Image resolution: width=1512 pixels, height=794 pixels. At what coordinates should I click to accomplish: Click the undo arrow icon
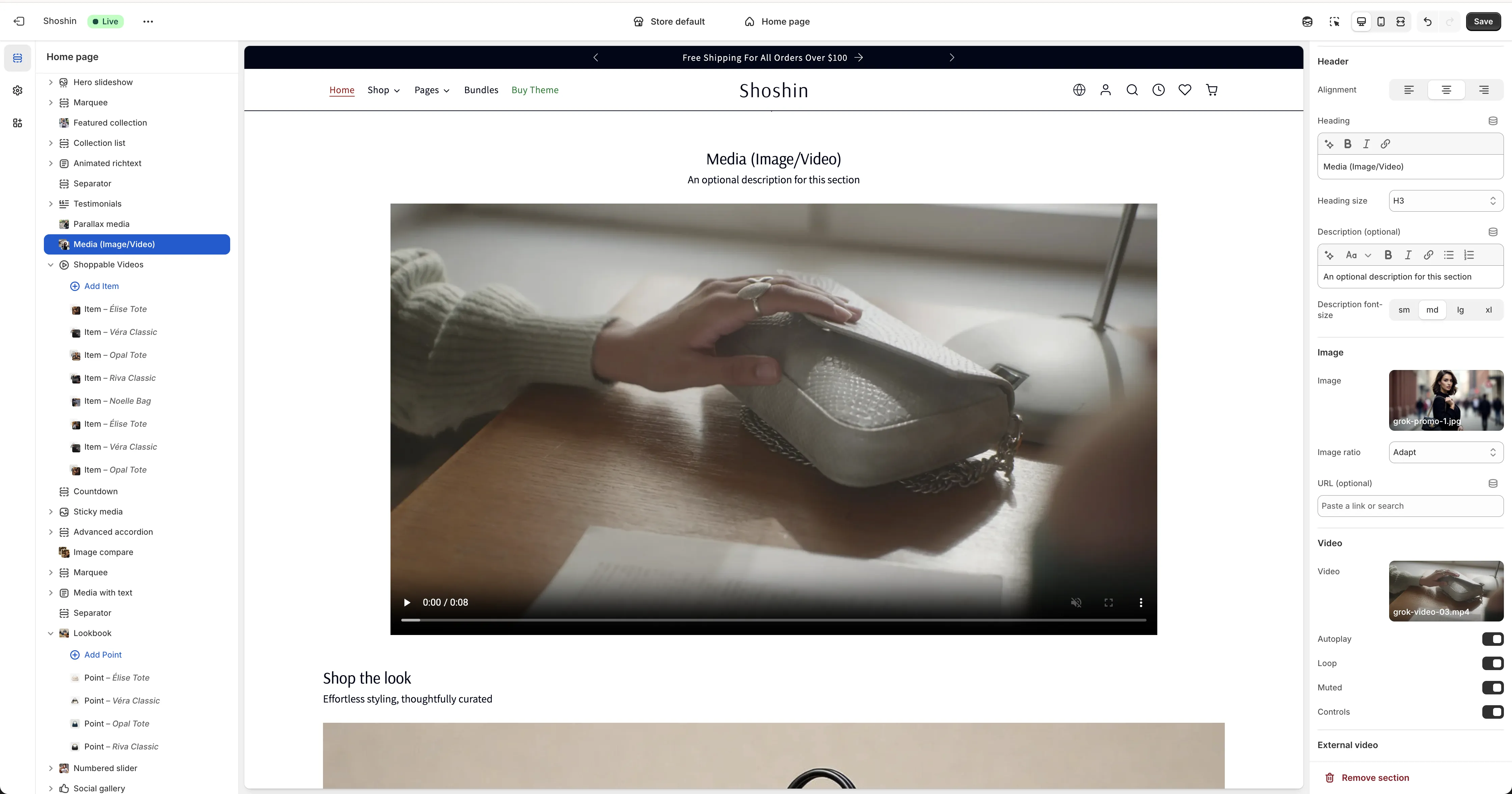[x=1428, y=22]
